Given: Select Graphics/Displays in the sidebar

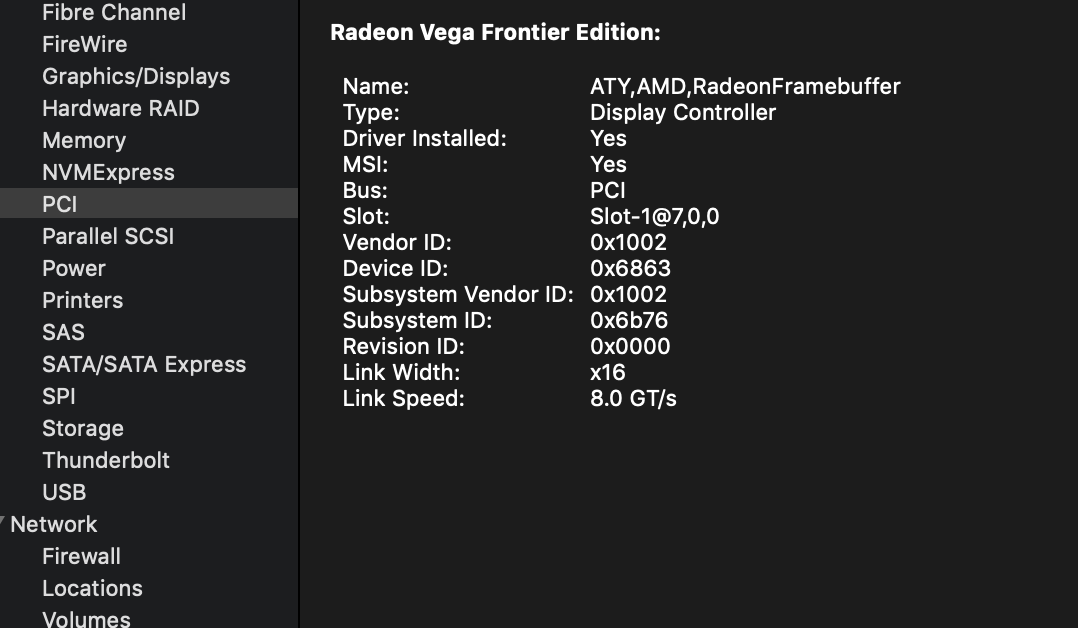Looking at the screenshot, I should point(135,77).
